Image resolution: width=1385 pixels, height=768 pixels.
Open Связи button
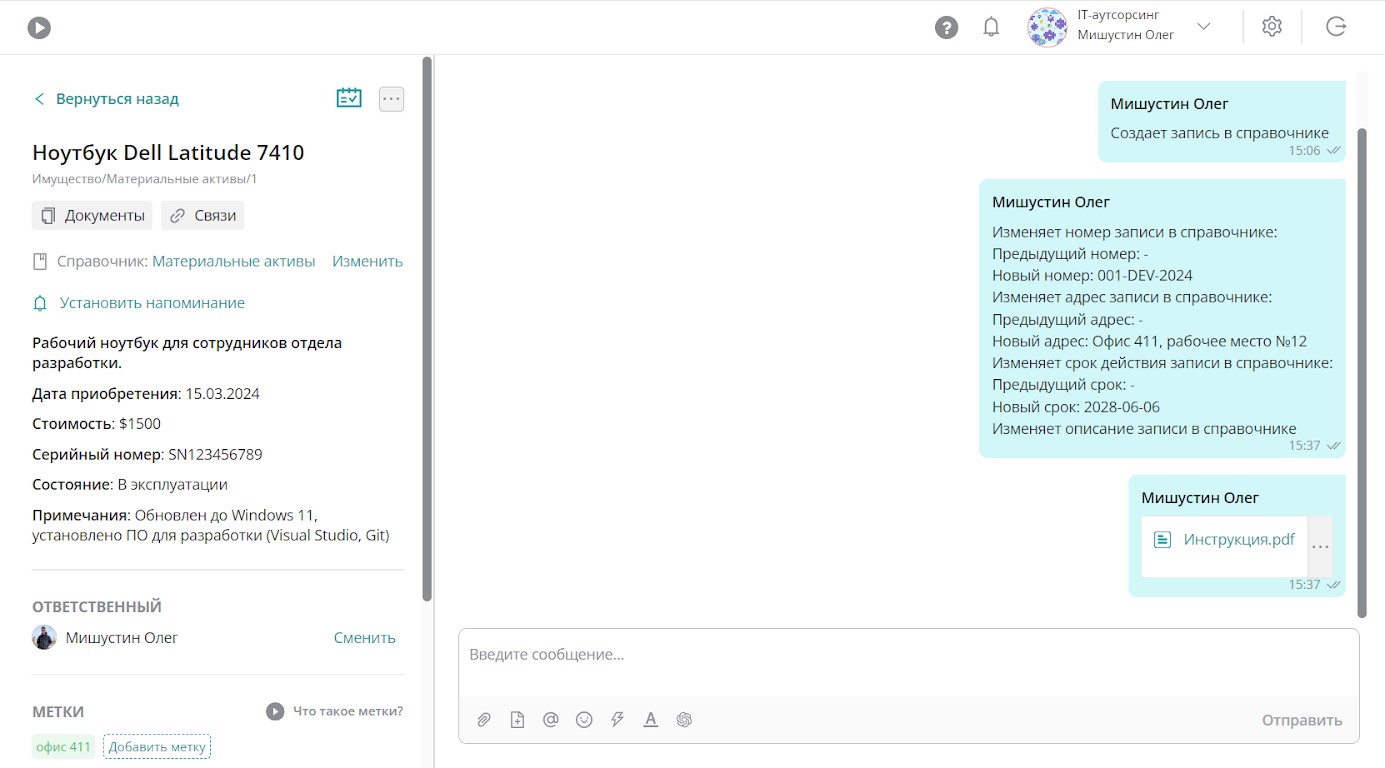[202, 215]
